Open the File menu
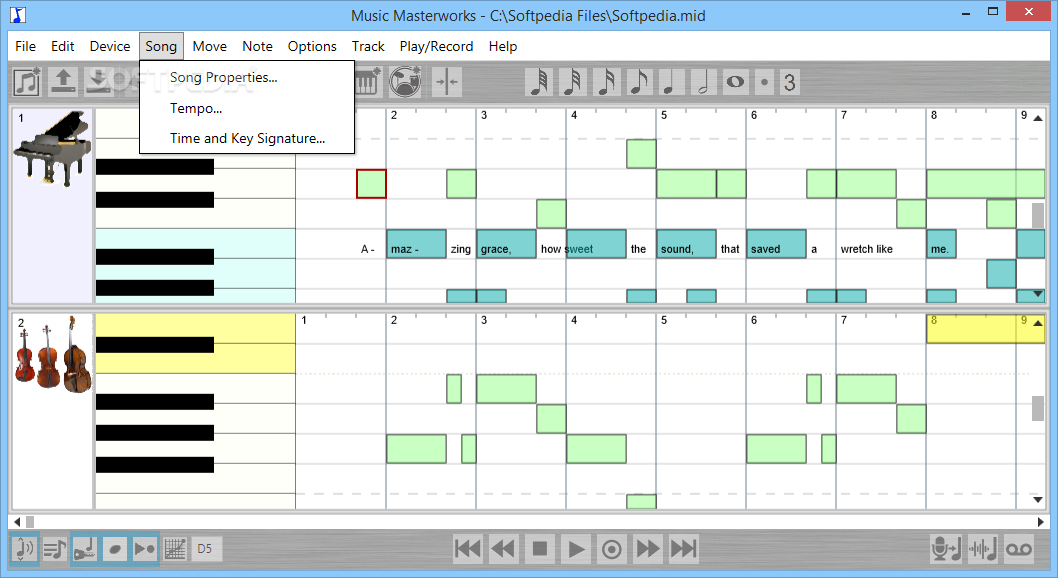 (x=26, y=46)
